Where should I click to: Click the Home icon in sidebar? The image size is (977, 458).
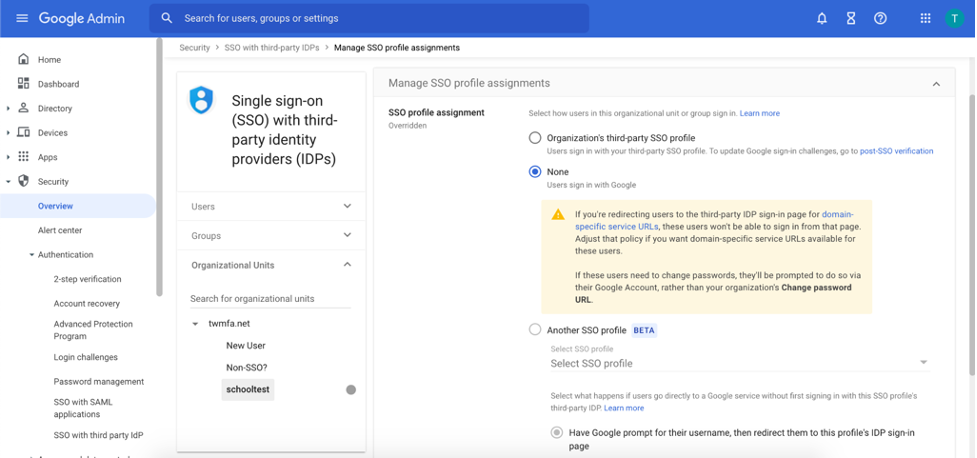click(24, 59)
